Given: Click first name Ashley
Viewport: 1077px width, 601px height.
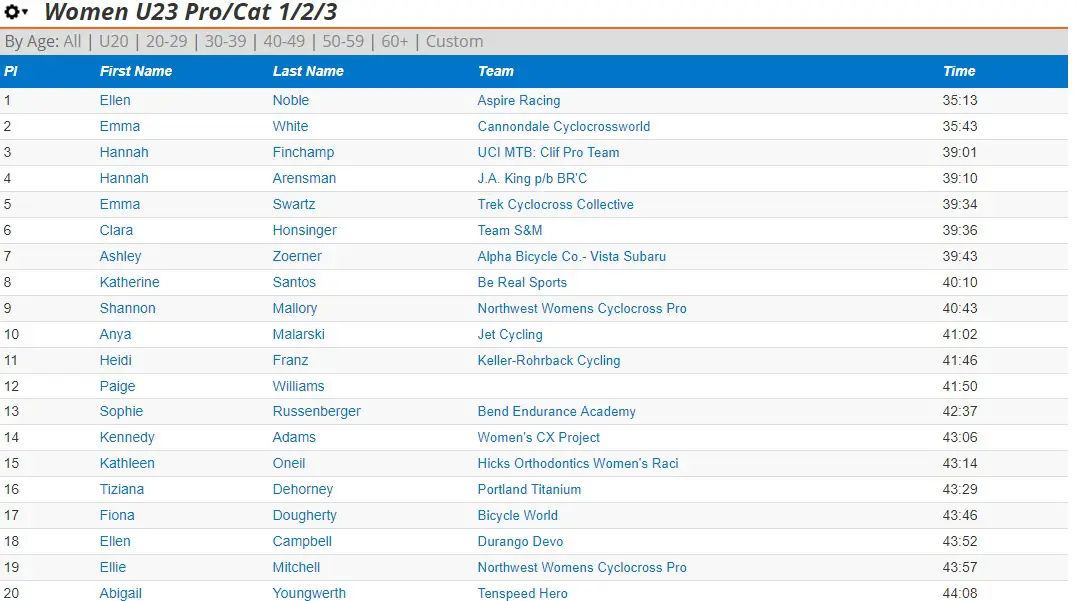Looking at the screenshot, I should coord(120,256).
